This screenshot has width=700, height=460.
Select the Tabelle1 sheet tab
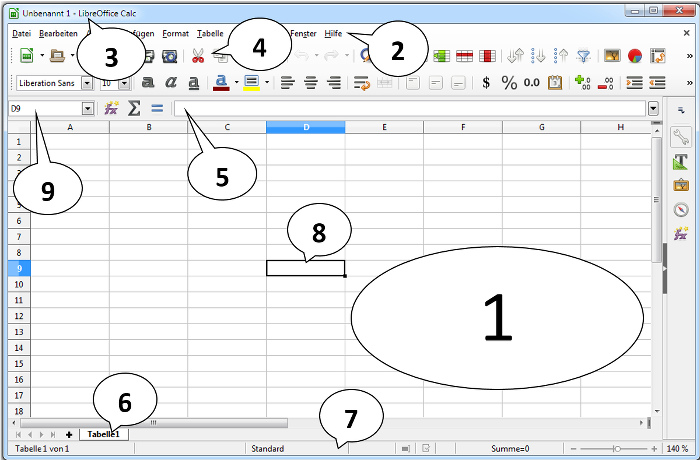click(x=102, y=435)
